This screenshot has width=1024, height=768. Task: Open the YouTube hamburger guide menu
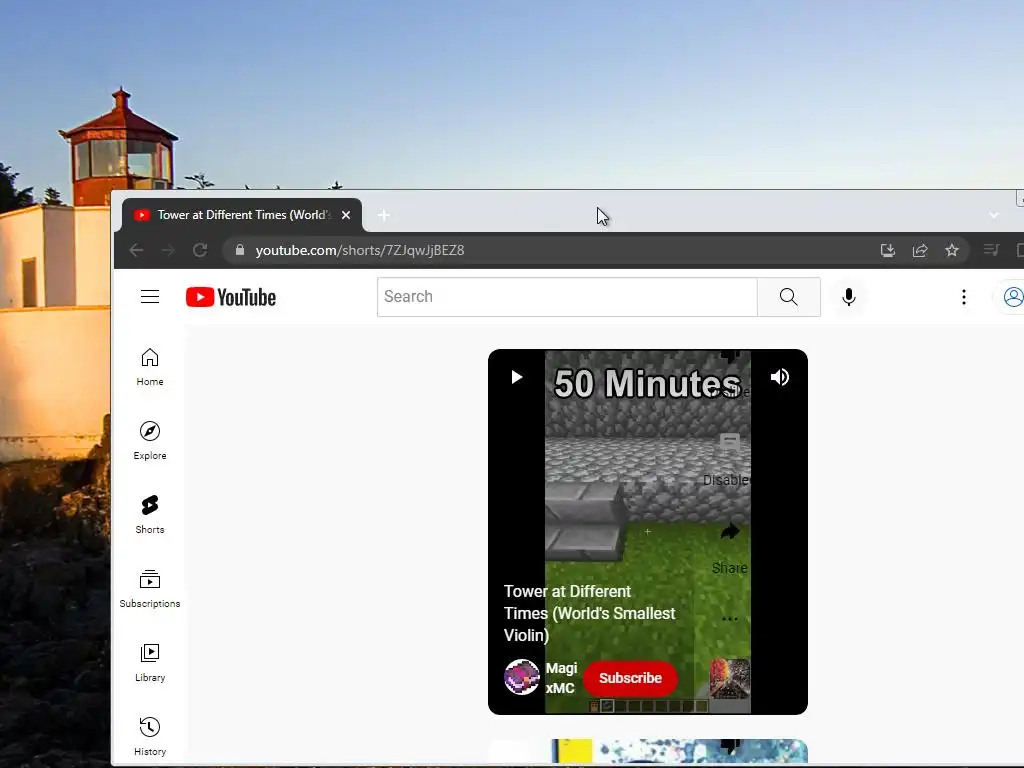pyautogui.click(x=150, y=296)
